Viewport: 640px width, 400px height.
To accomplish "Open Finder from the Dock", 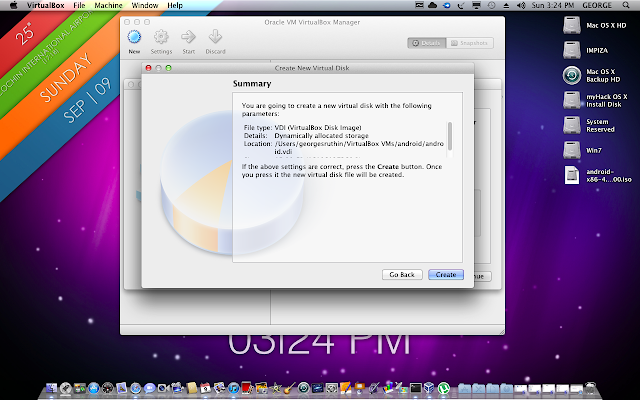I will point(51,388).
